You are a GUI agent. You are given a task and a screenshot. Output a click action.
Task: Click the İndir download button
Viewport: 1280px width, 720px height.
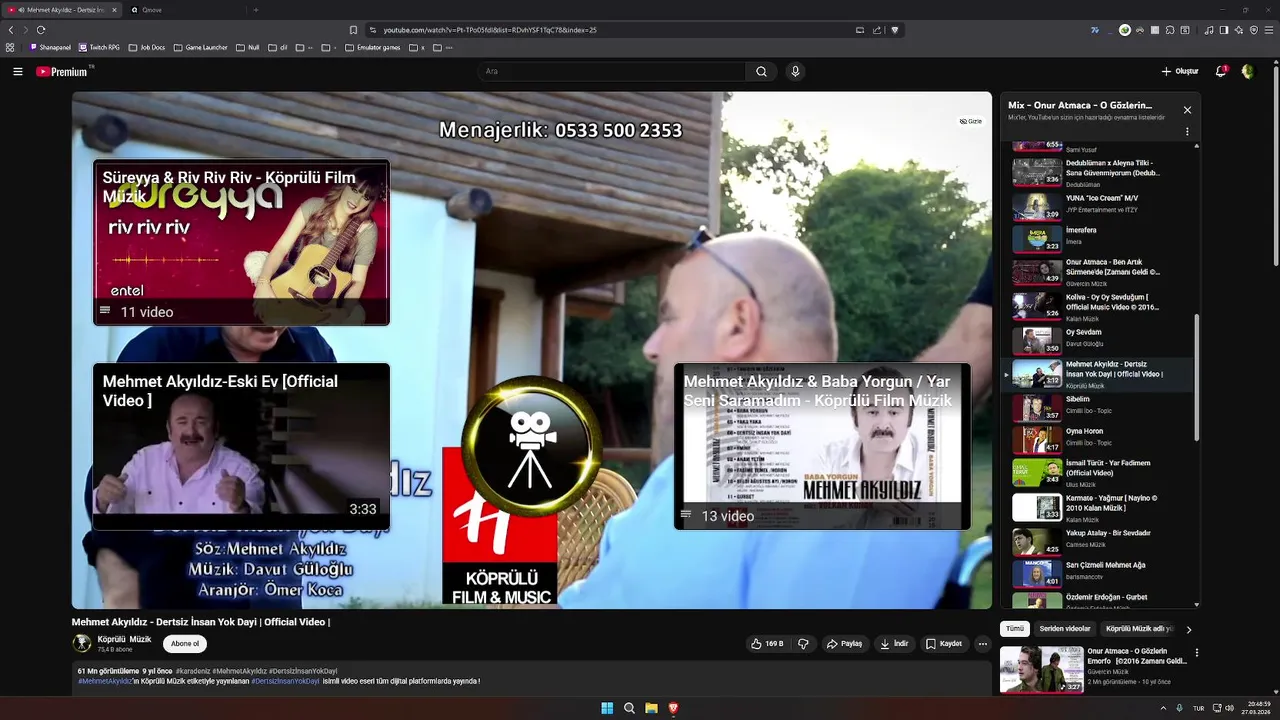(895, 644)
